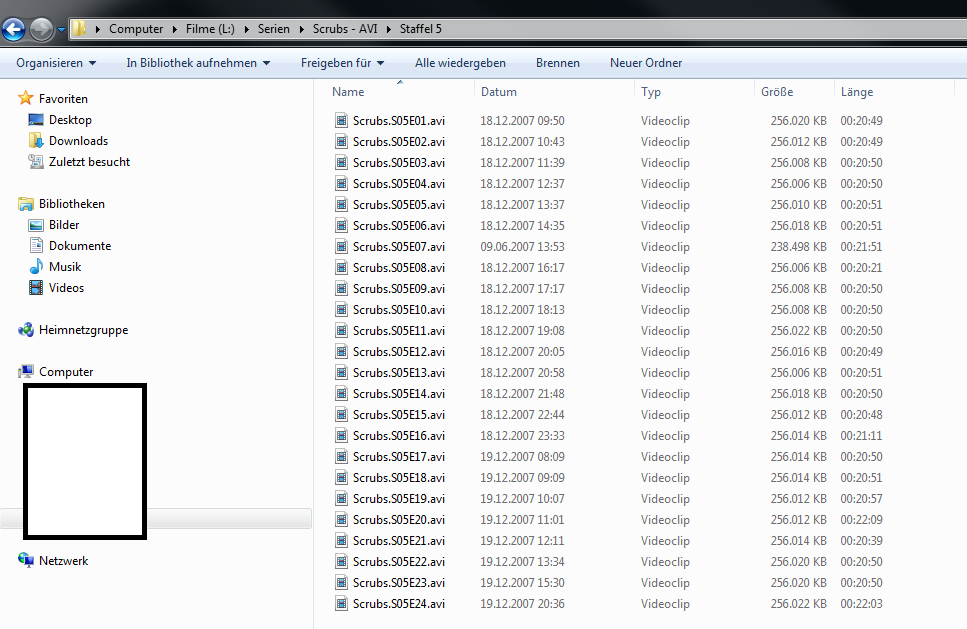Open Scrubs - AVI breadcrumb segment
The image size is (967, 629).
345,29
